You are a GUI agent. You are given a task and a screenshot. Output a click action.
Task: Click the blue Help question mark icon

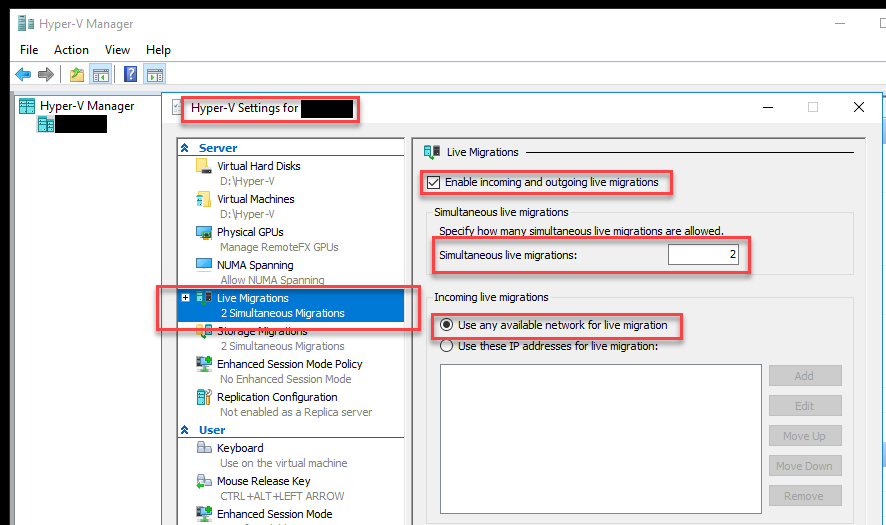130,74
